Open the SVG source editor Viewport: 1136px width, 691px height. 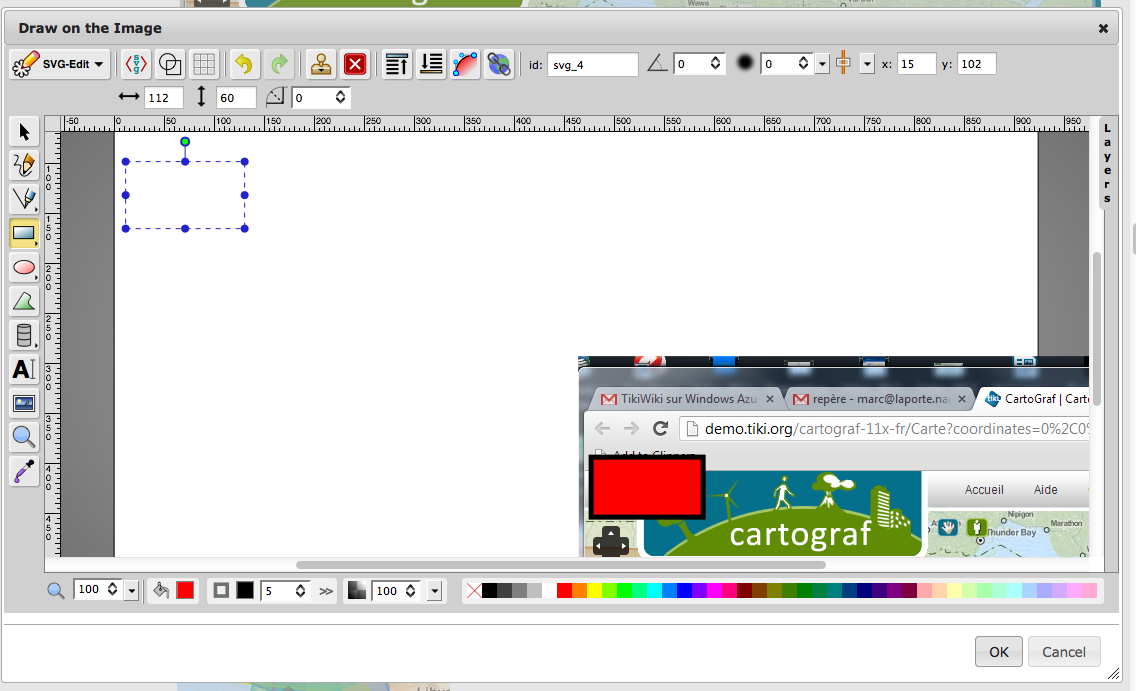(x=135, y=64)
